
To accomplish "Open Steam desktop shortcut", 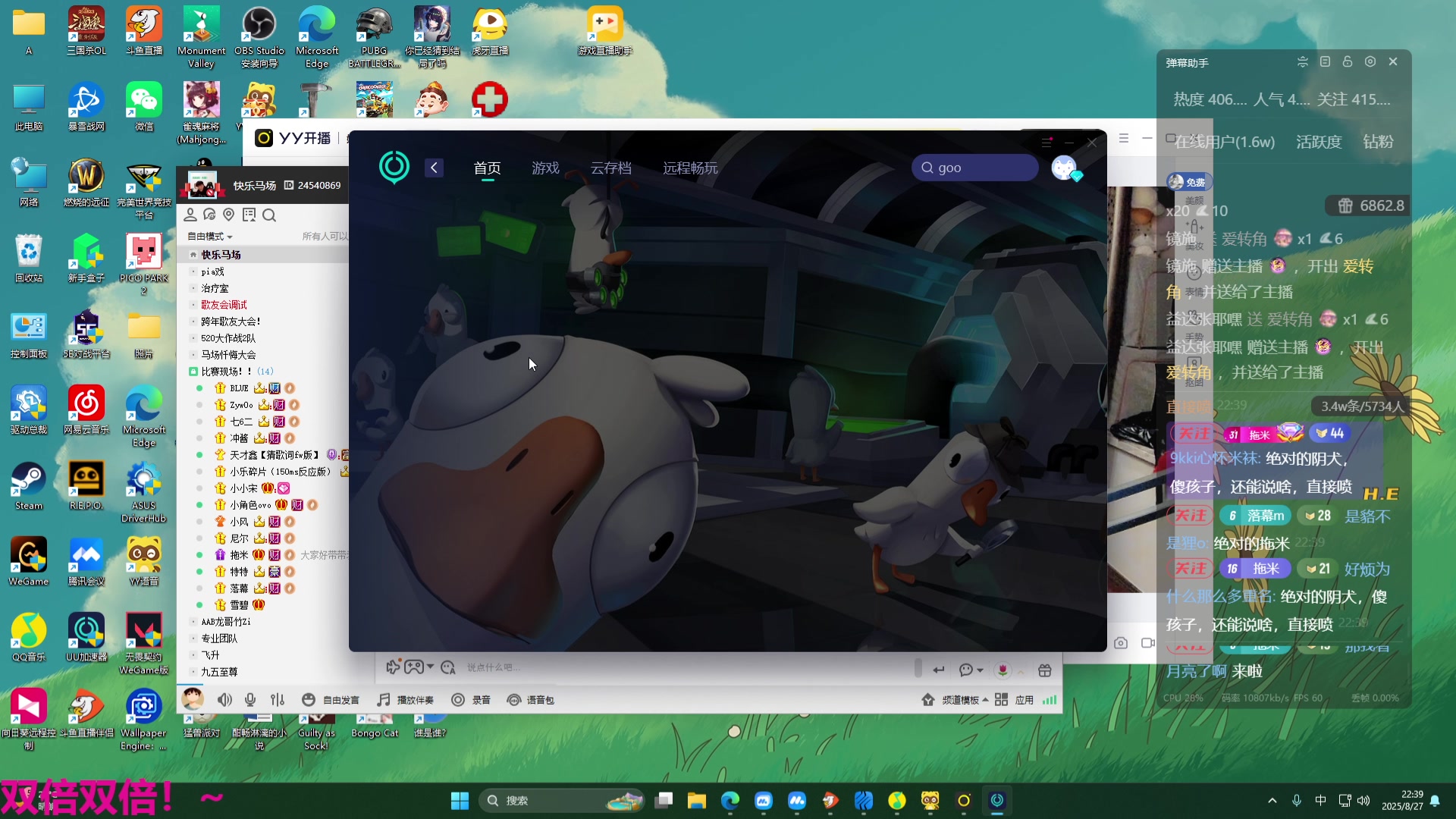I will [x=29, y=485].
